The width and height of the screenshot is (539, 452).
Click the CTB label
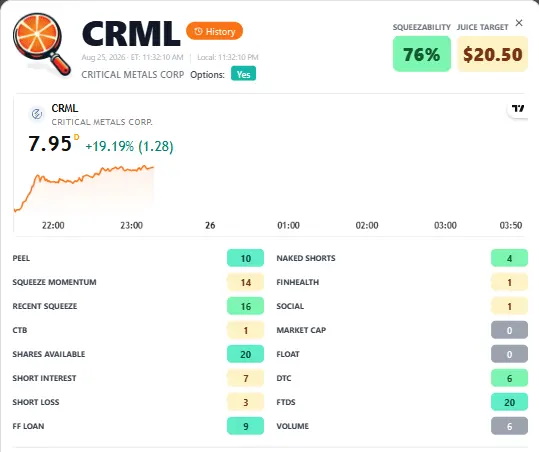point(20,330)
